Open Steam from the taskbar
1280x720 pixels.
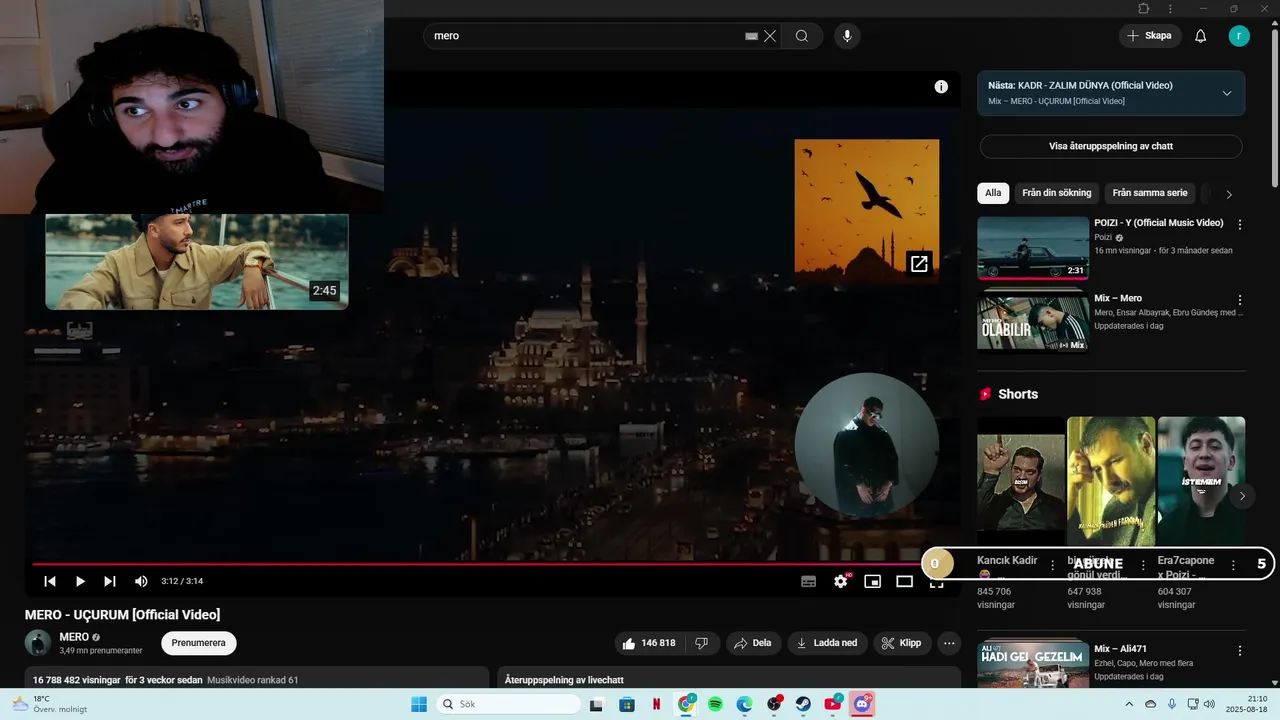pos(803,704)
